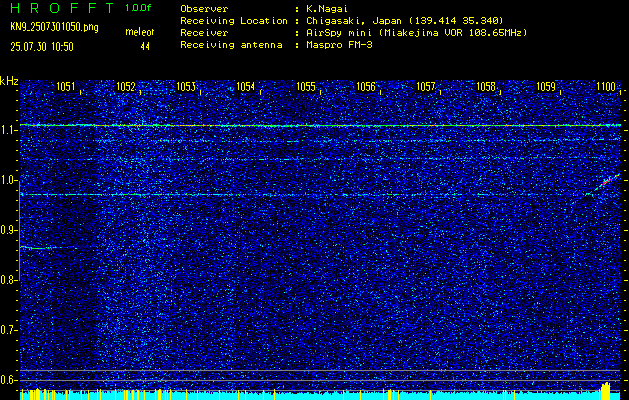
Task: Click the 1051 time marker
Action: 65,86
